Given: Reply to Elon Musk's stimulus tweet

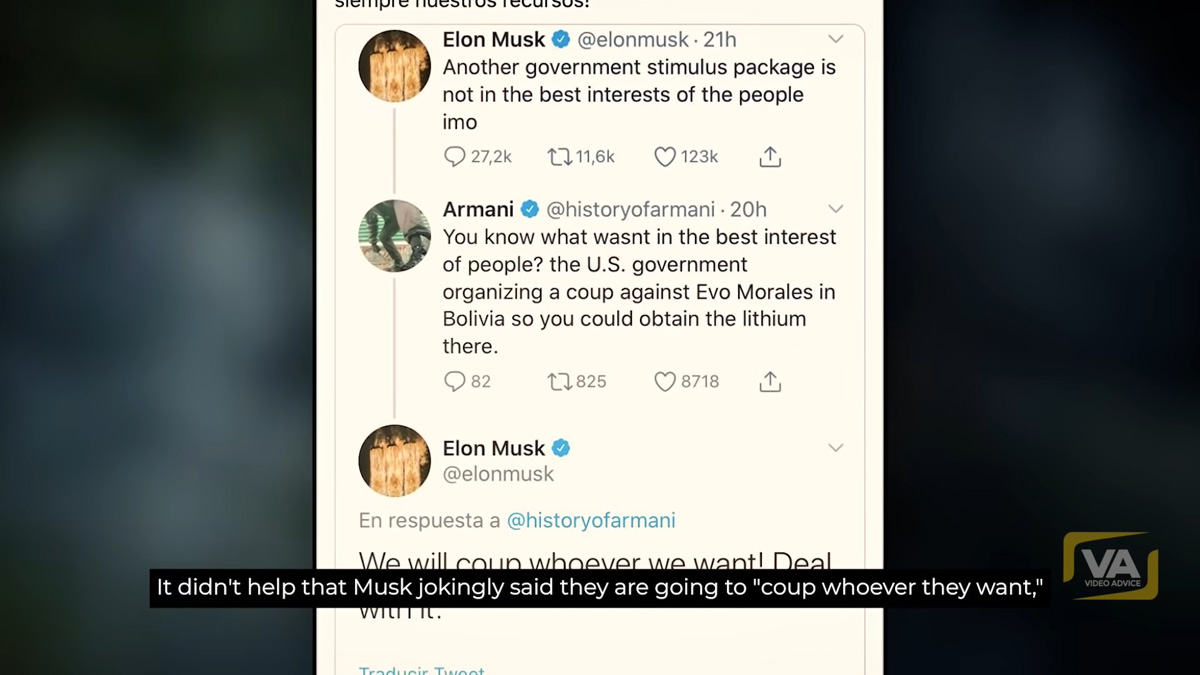Looking at the screenshot, I should click(x=455, y=157).
